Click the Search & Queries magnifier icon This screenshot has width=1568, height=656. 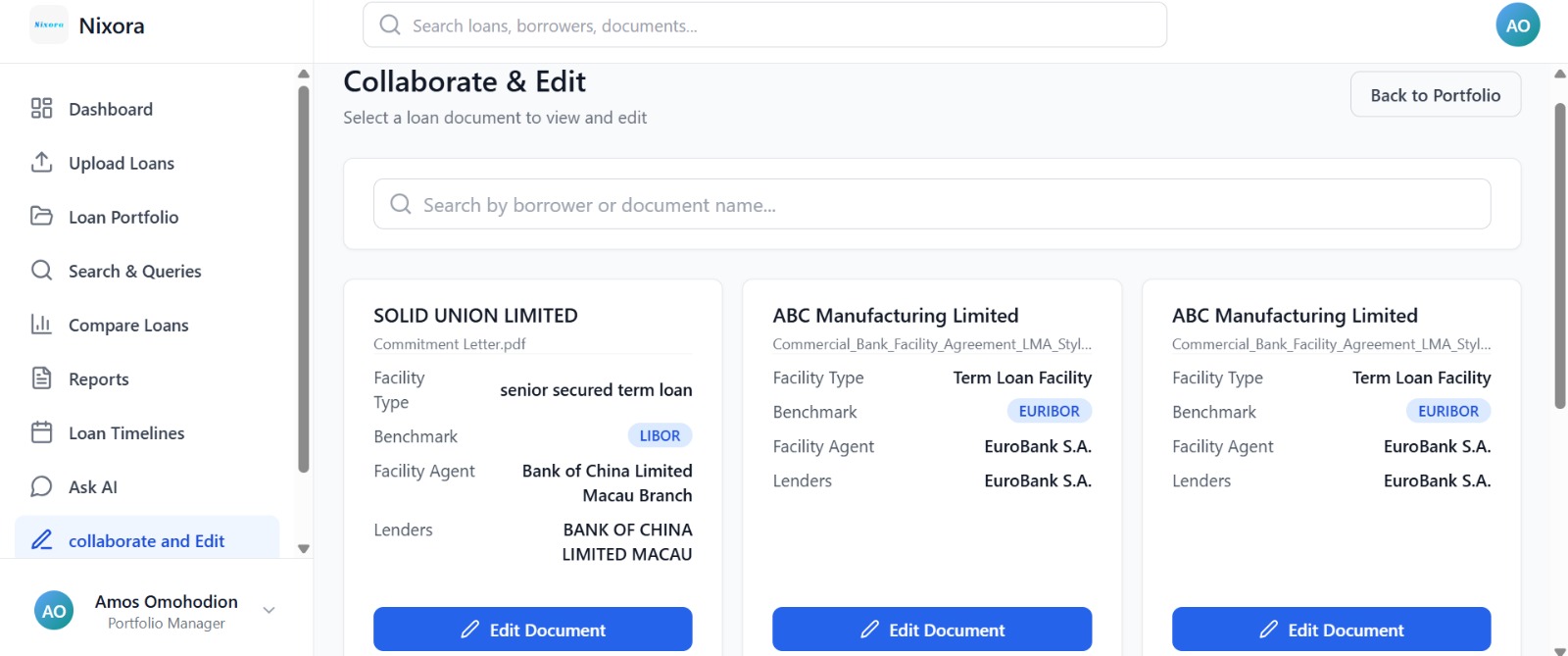pos(41,270)
